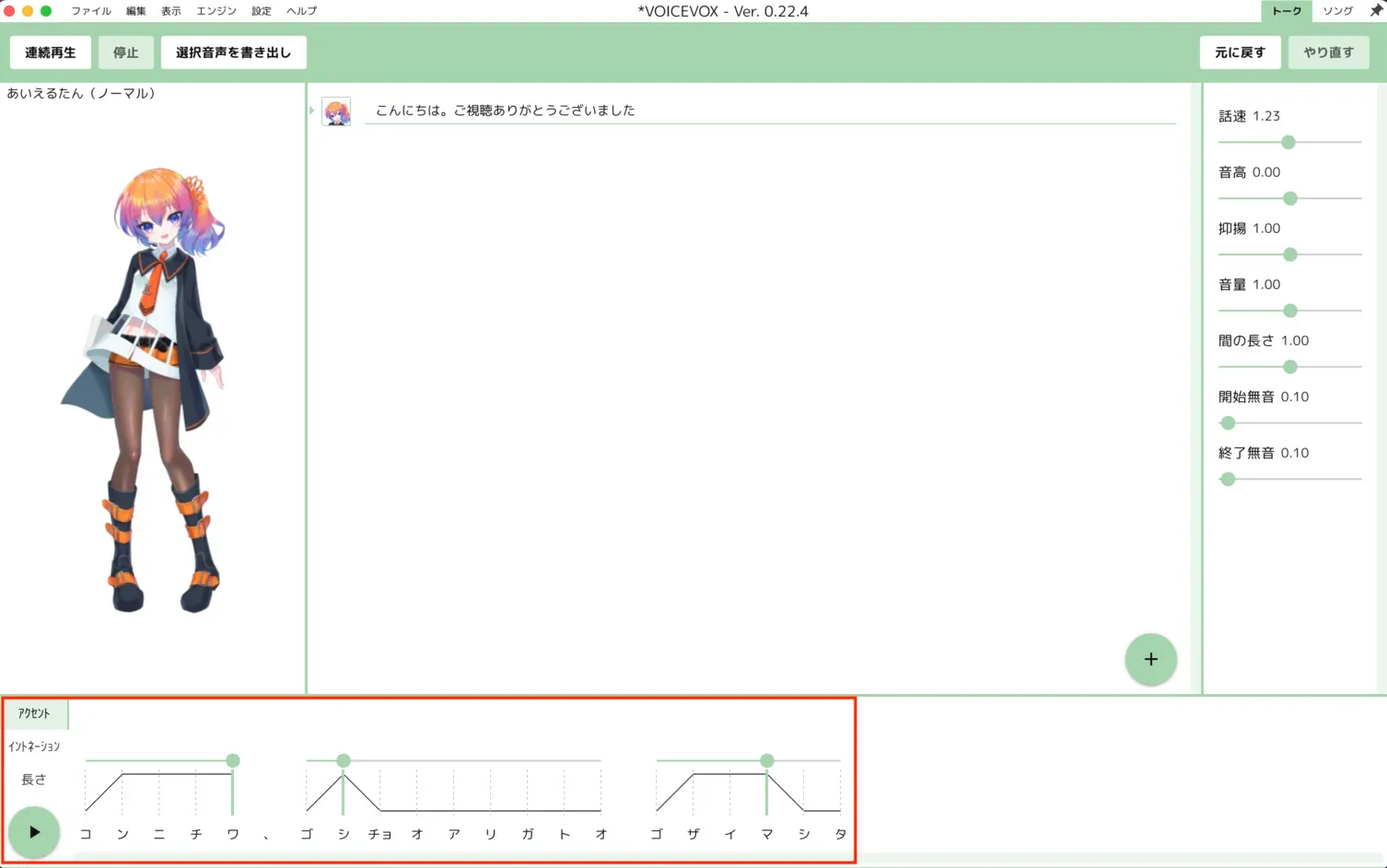Adjust the 抑揚 slider handle
The image size is (1387, 868).
tap(1290, 254)
